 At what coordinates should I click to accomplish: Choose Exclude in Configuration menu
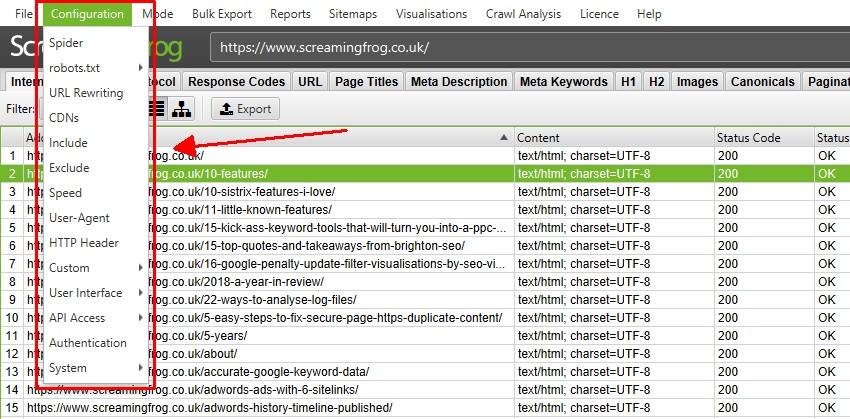coord(95,167)
